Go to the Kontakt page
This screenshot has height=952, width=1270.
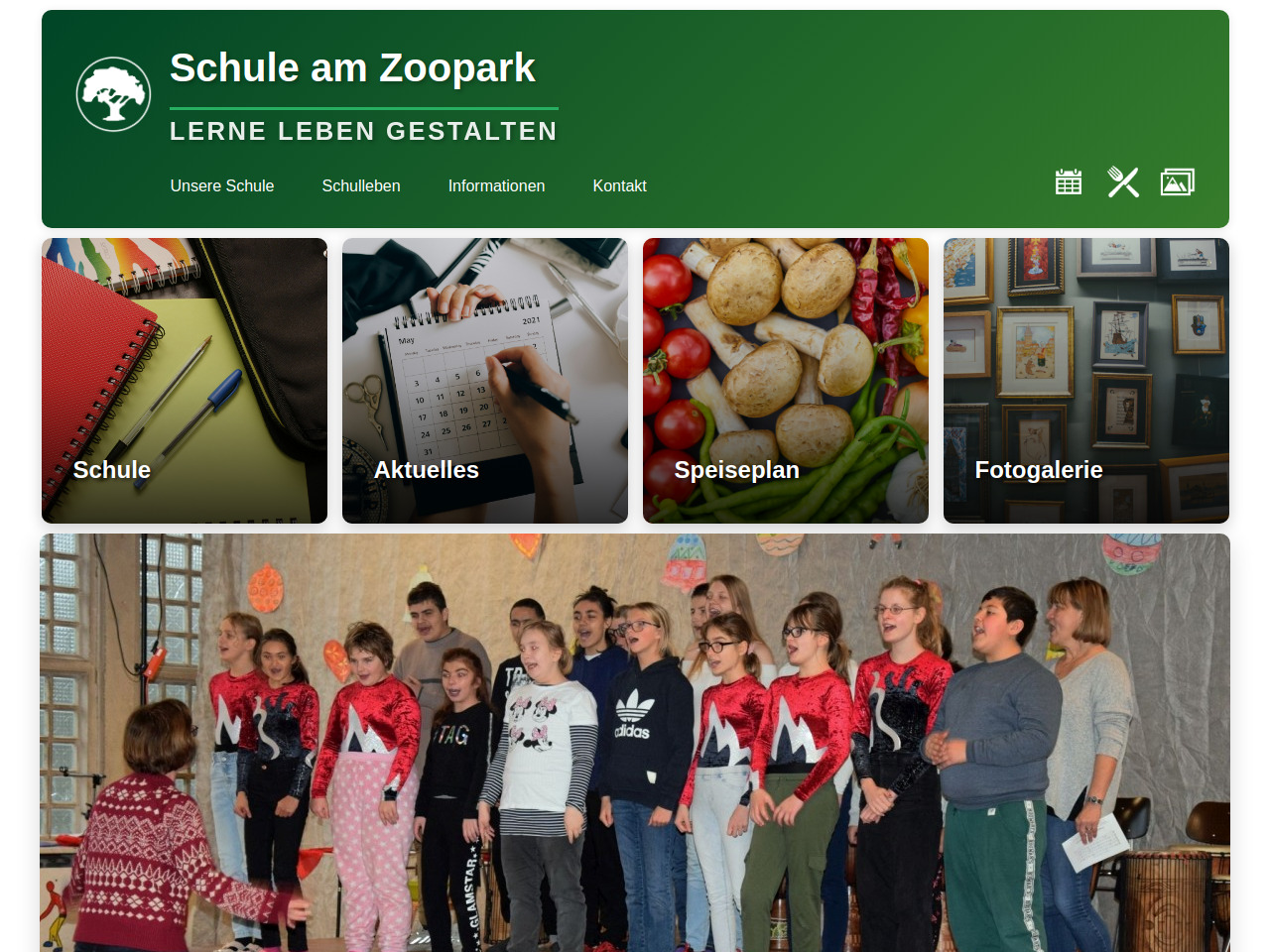click(620, 185)
